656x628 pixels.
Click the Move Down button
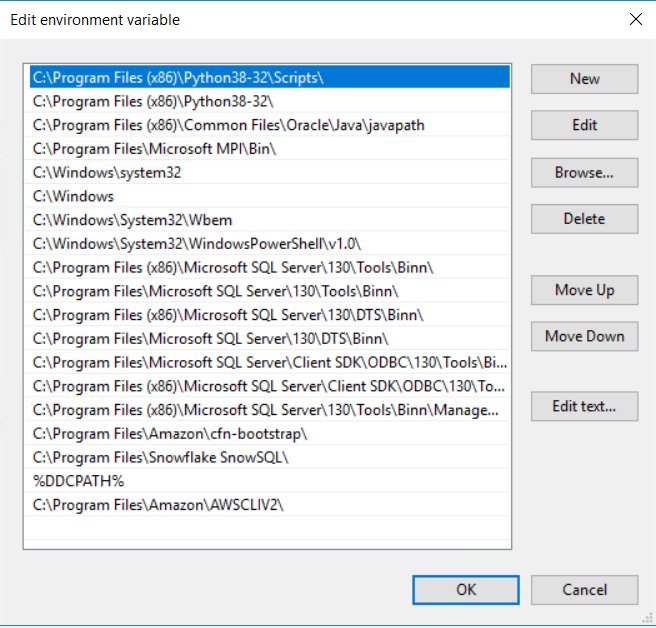[584, 336]
